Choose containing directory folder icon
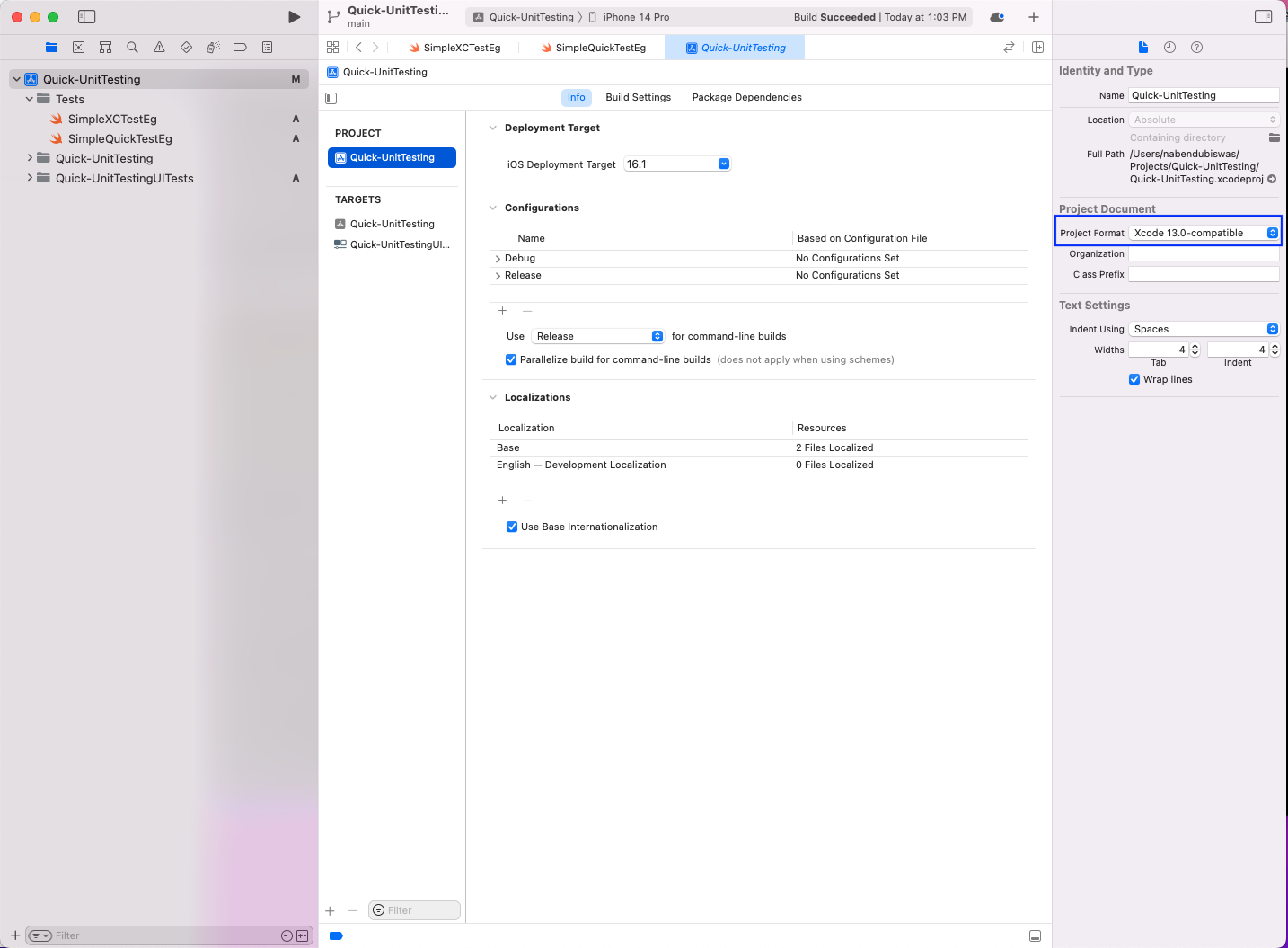 point(1274,137)
